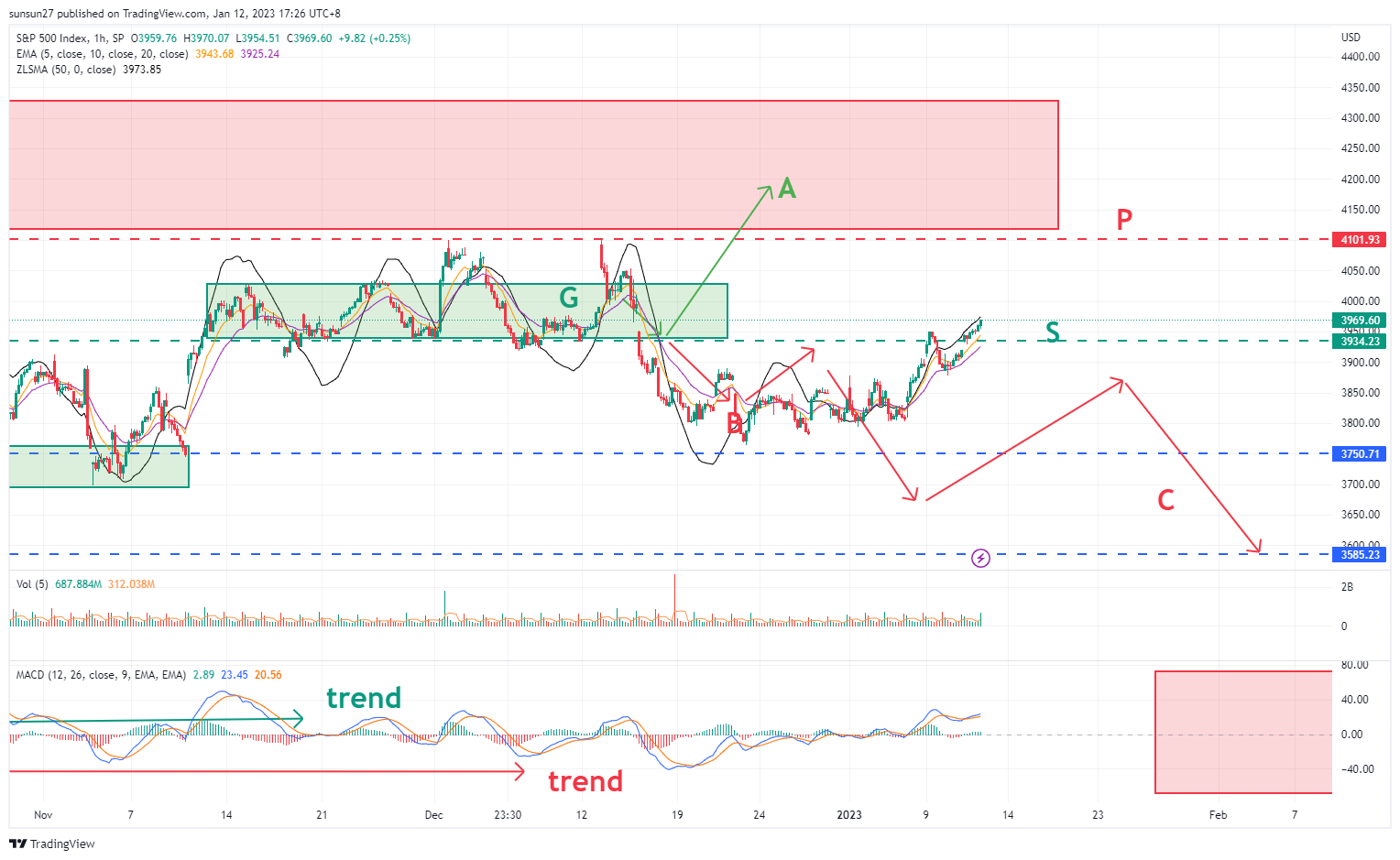Click the ZLSMA (50, 0, close) indicator legend
This screenshot has width=1400, height=860.
pos(66,70)
